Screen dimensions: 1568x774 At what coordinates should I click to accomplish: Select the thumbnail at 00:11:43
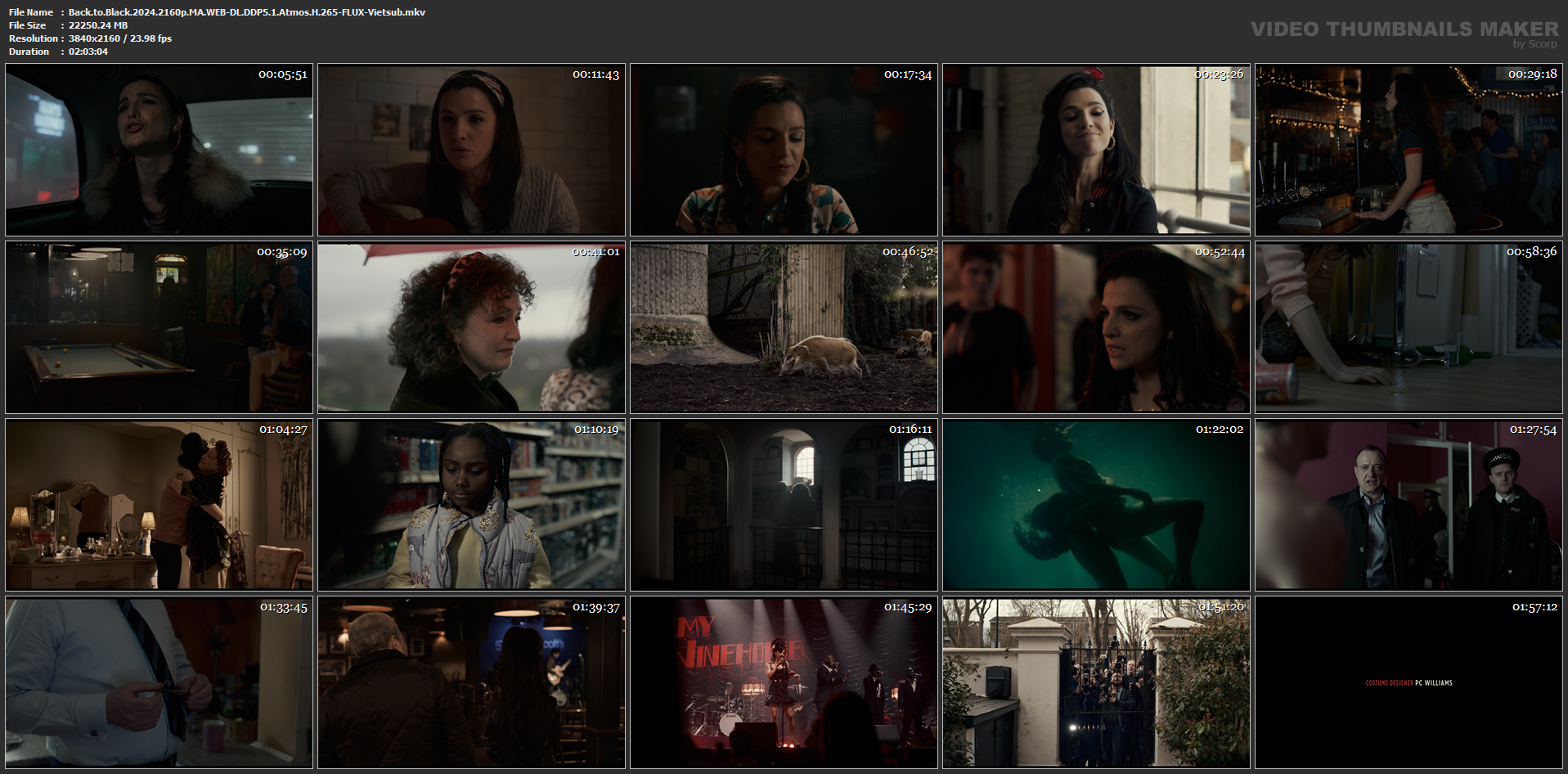[471, 150]
